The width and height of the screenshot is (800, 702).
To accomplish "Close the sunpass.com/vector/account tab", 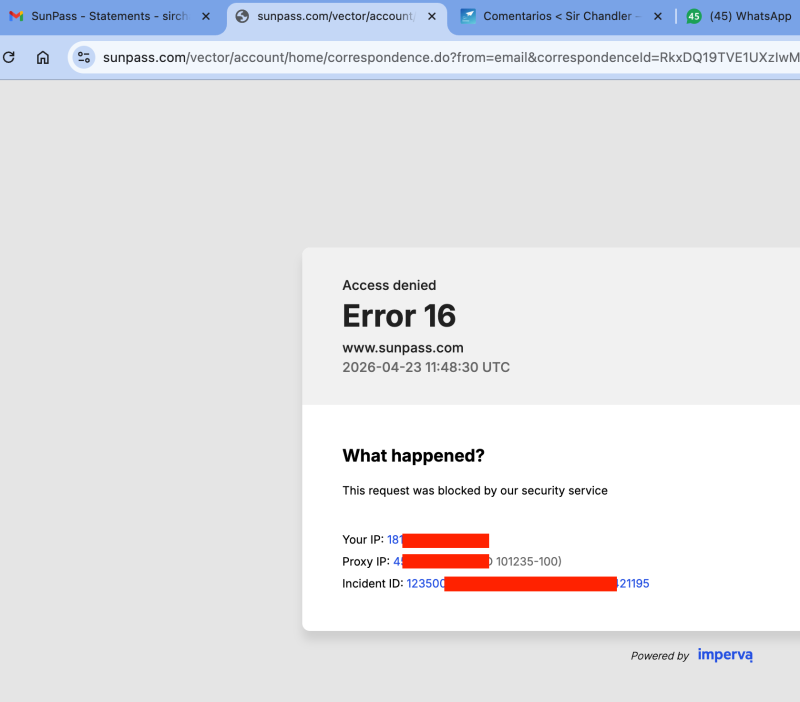I will [432, 16].
